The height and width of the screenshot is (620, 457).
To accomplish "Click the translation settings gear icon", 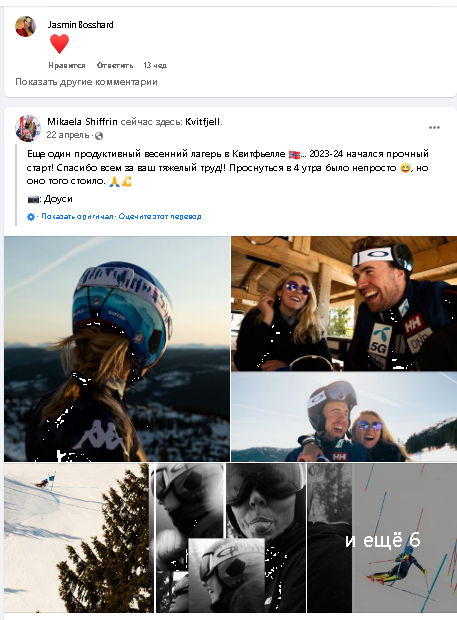I will point(31,217).
